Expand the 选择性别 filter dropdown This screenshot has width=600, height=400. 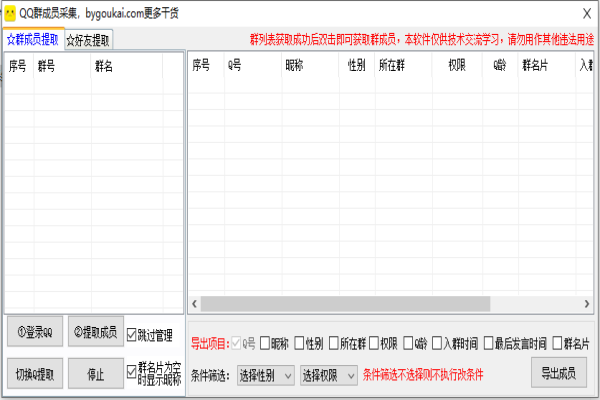pos(265,375)
